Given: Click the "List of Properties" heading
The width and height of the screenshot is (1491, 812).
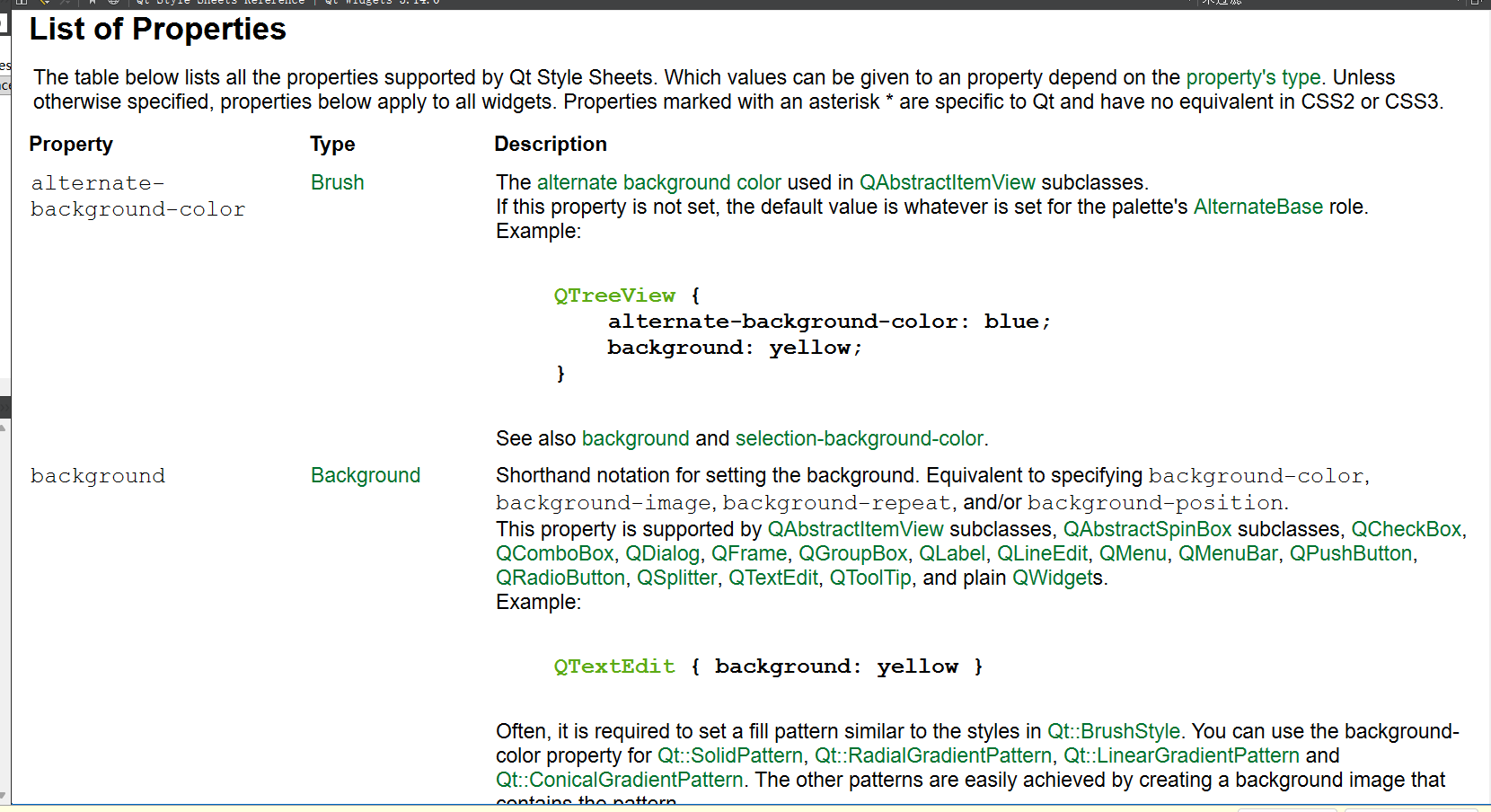Looking at the screenshot, I should click(x=158, y=29).
